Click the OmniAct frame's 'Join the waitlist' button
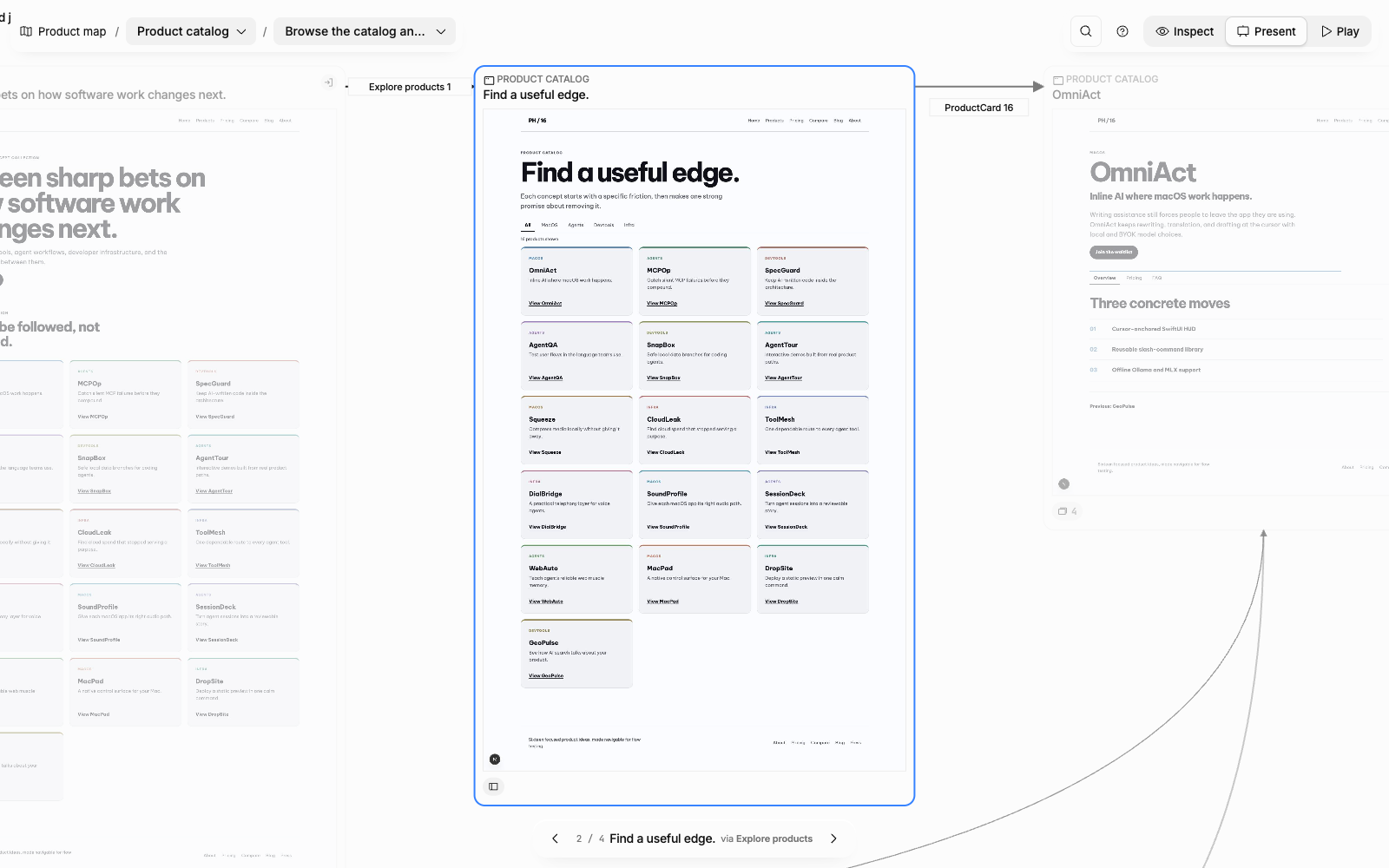Image resolution: width=1389 pixels, height=868 pixels. tap(1114, 253)
